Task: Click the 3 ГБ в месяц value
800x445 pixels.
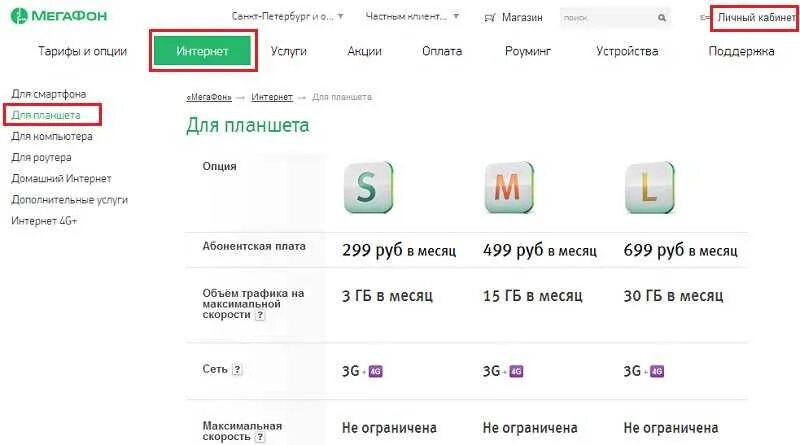Action: pos(387,295)
